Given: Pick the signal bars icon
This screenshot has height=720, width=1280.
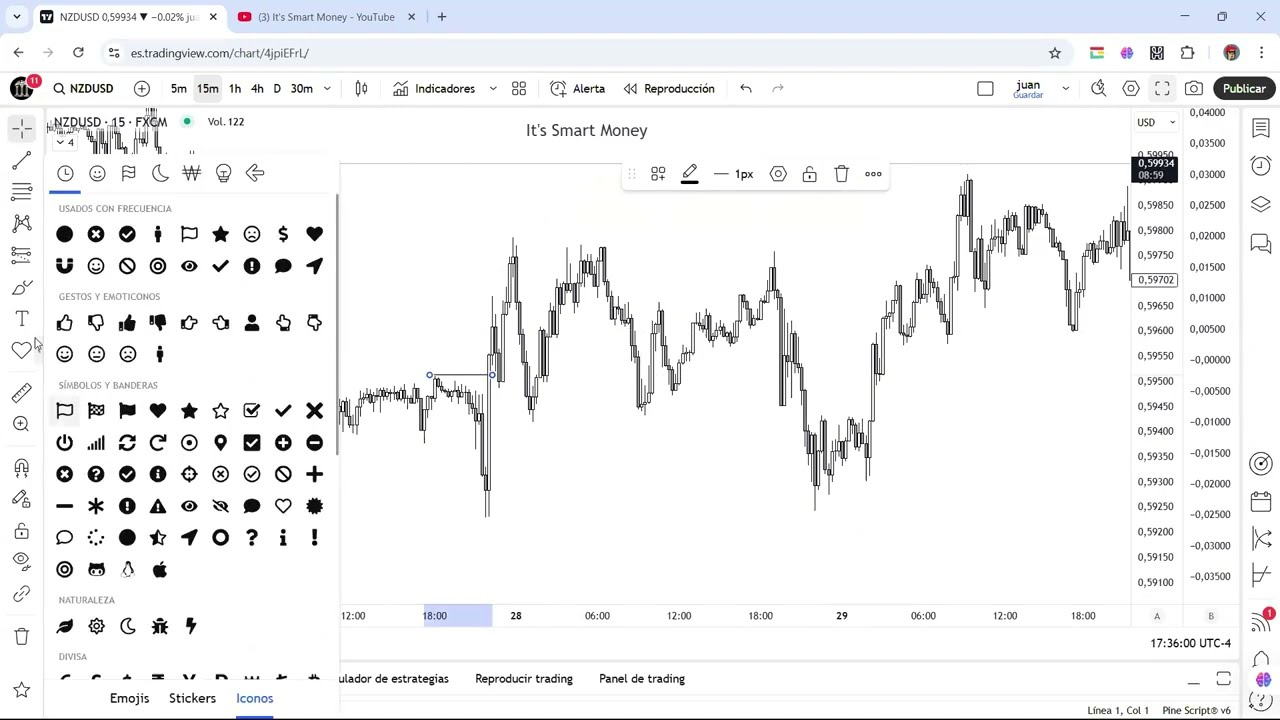Looking at the screenshot, I should tap(96, 443).
